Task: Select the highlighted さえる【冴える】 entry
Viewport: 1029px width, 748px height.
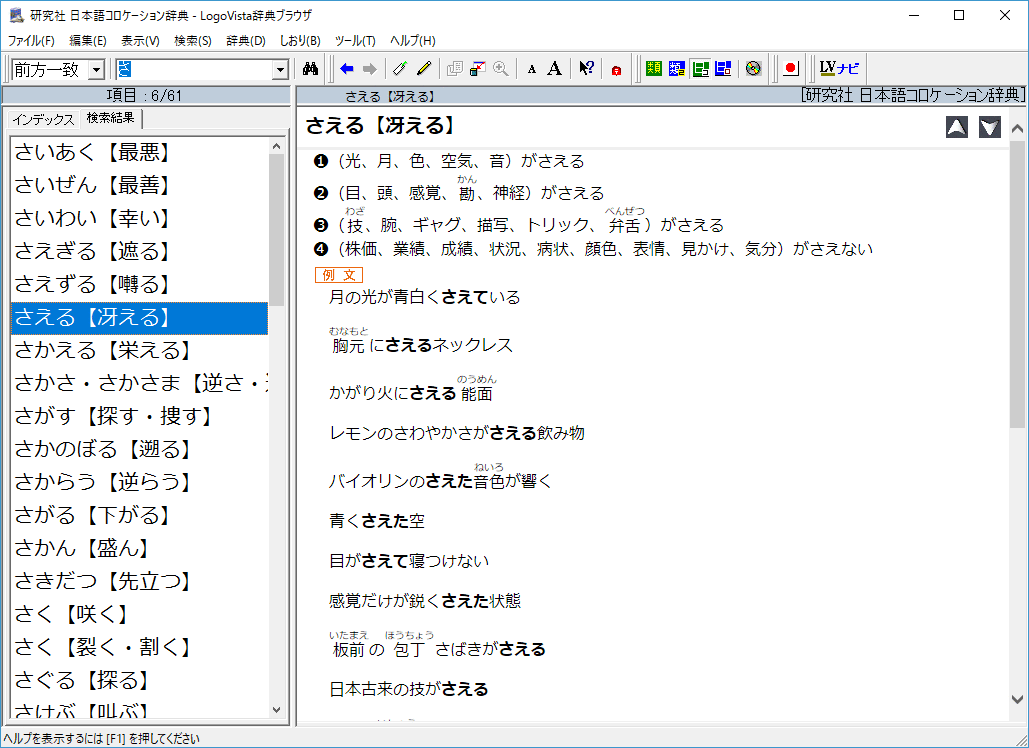Action: (139, 318)
